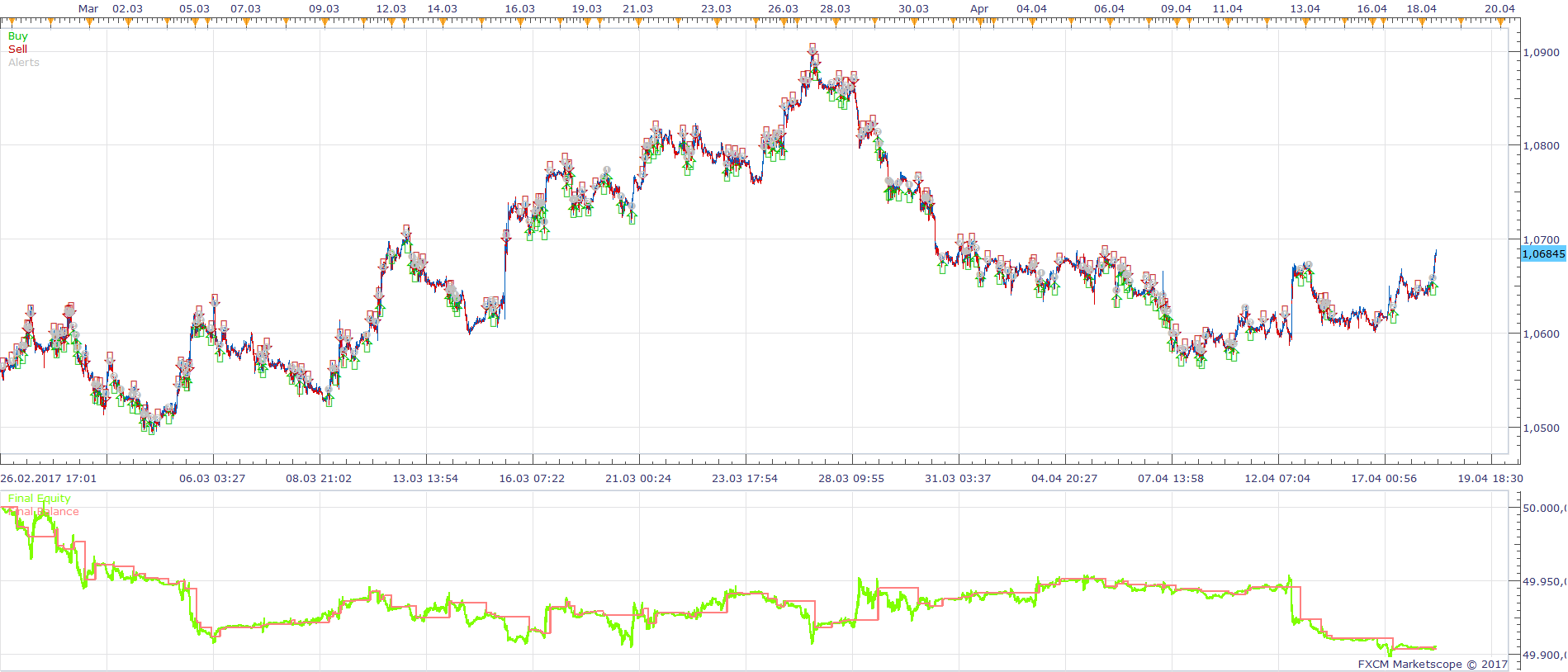Click the 04.04 20:27 time label
Screen dimensions: 1568x672
[x=1064, y=479]
